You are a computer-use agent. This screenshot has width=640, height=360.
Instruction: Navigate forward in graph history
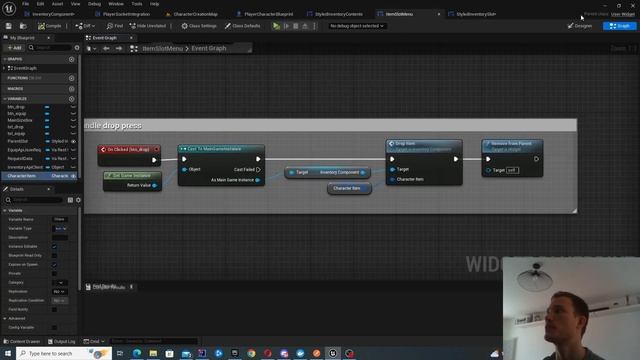coord(119,49)
